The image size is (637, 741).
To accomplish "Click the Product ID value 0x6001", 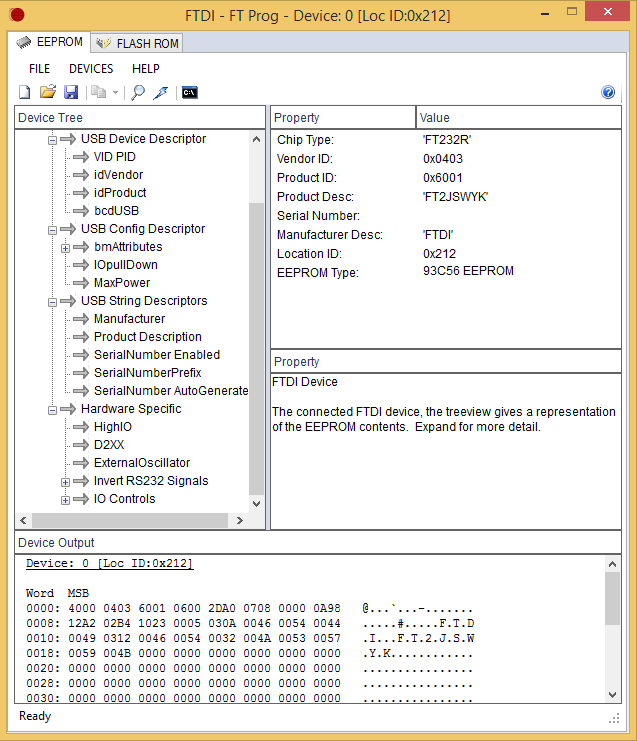I will [x=443, y=178].
